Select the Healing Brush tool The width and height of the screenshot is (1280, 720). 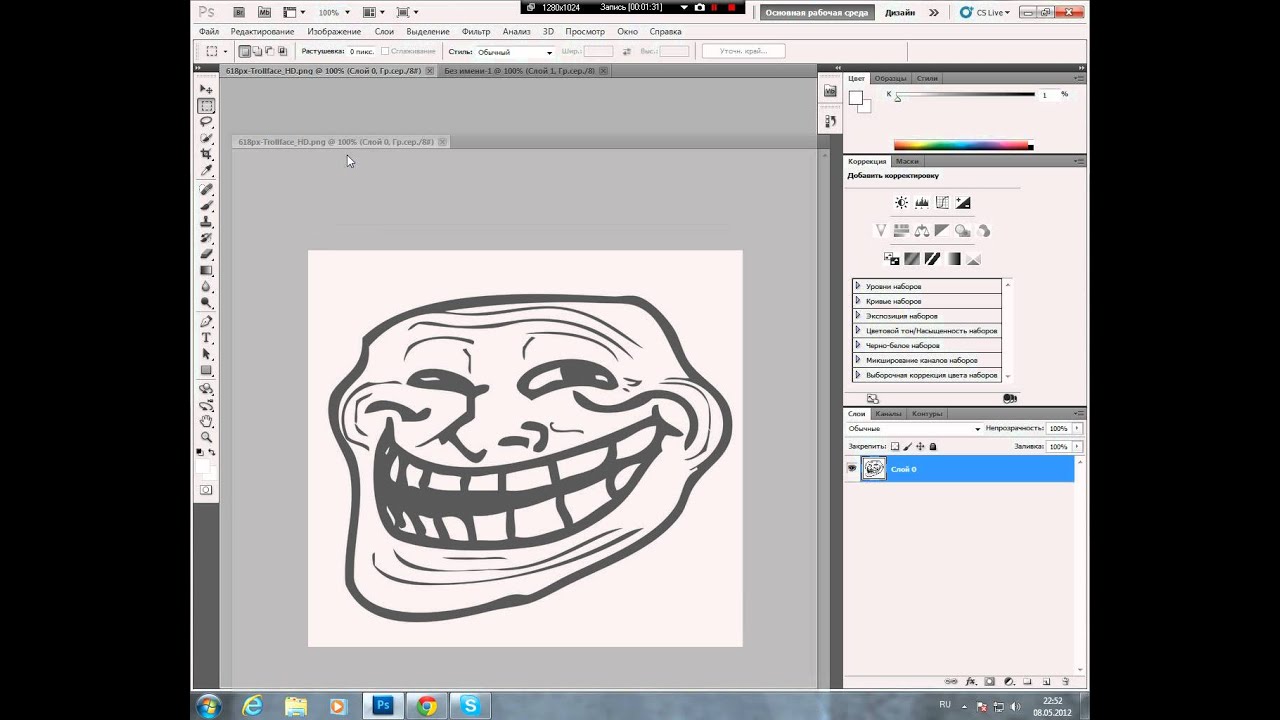206,189
